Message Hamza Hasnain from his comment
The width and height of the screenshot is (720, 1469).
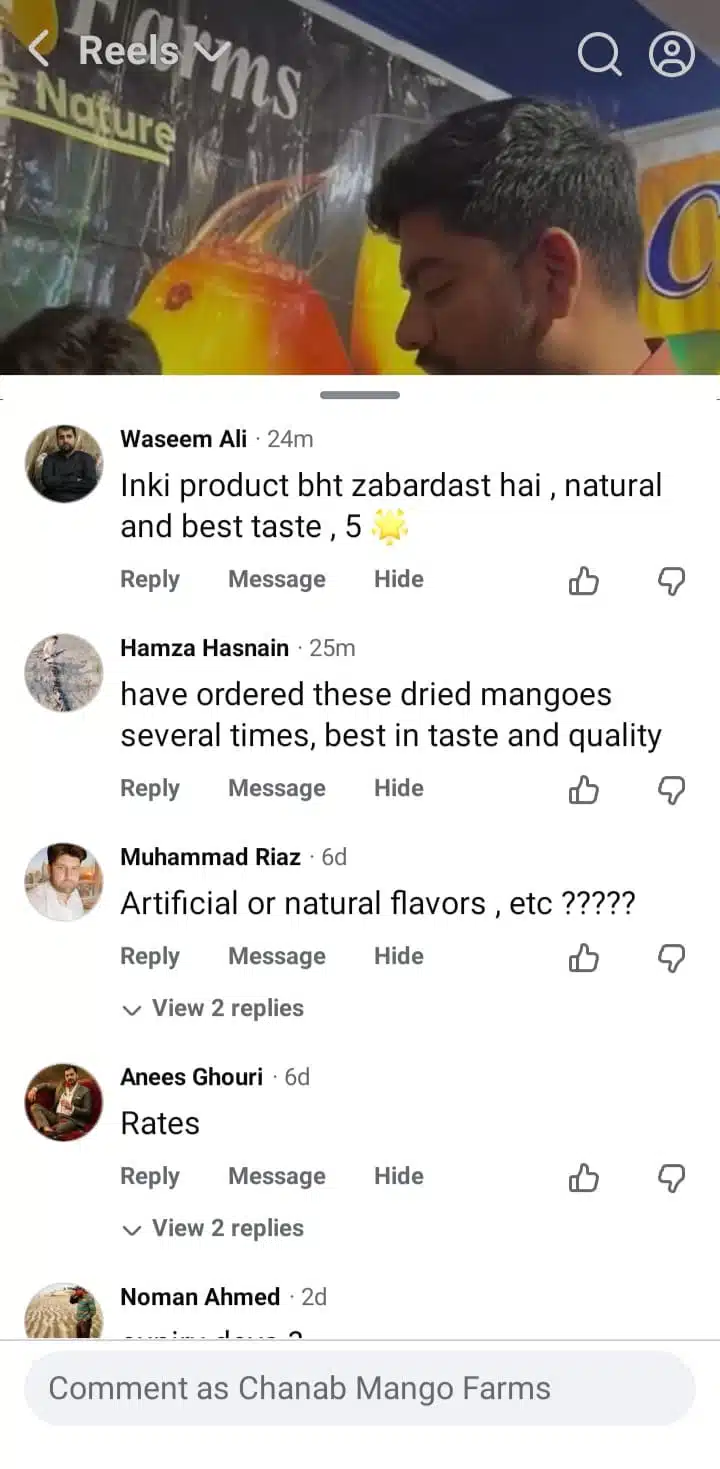[x=276, y=788]
